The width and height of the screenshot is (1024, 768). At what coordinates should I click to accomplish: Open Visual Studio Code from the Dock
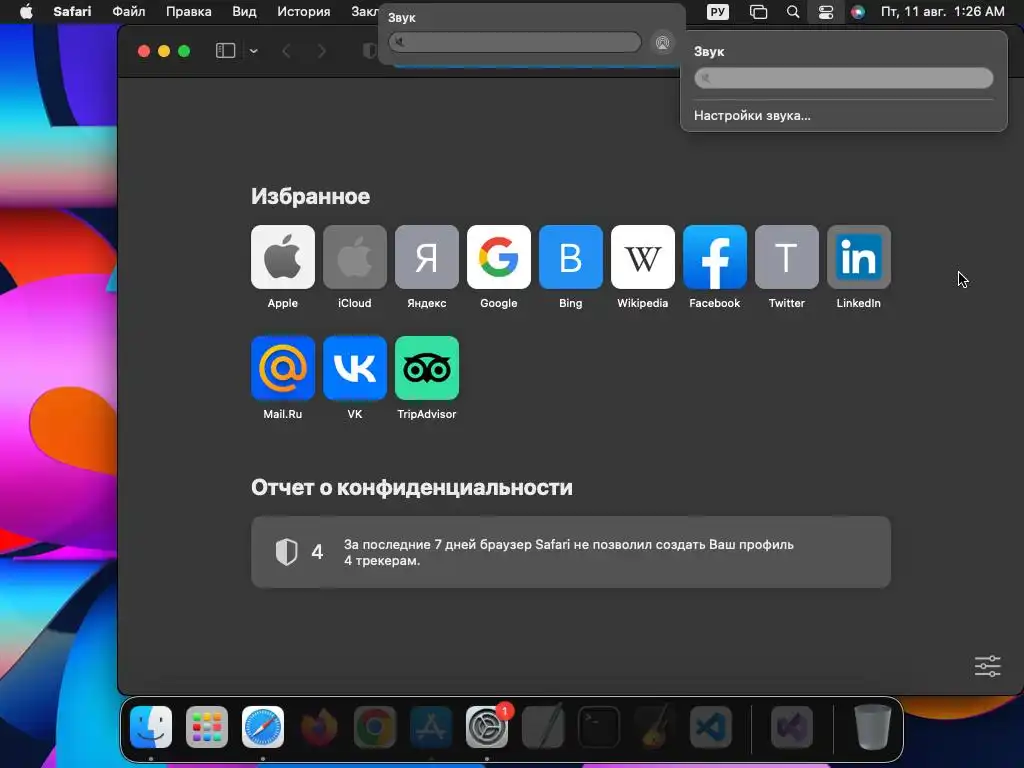tap(711, 727)
